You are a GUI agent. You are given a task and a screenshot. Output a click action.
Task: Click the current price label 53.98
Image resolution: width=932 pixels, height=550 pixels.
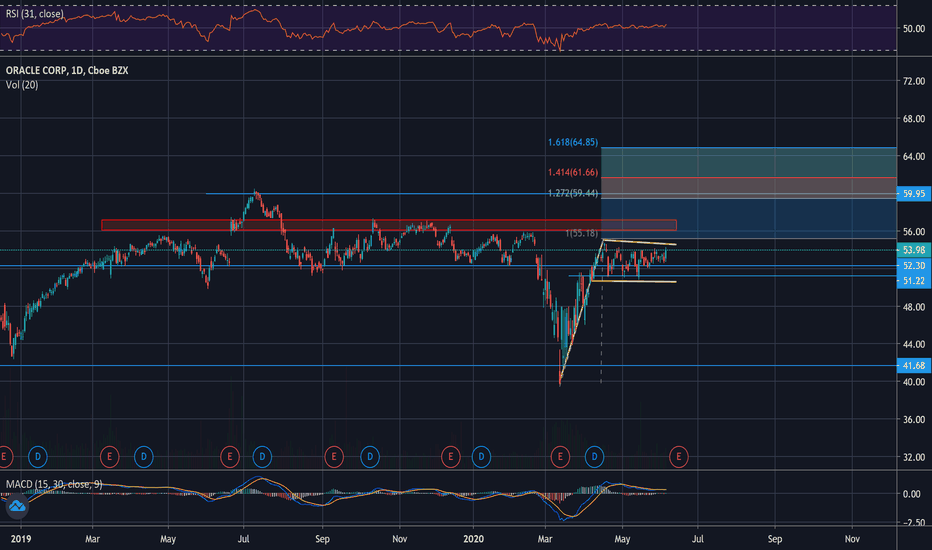(x=914, y=250)
